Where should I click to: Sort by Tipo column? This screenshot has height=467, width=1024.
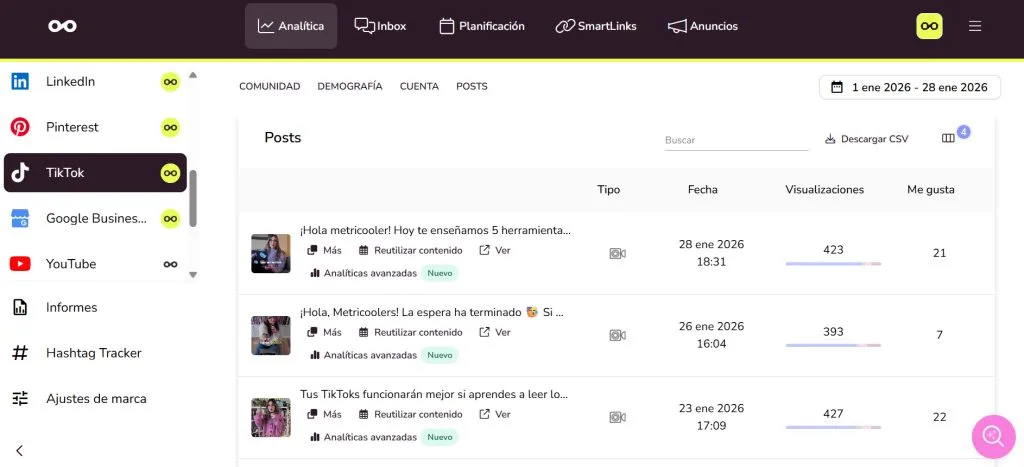609,190
